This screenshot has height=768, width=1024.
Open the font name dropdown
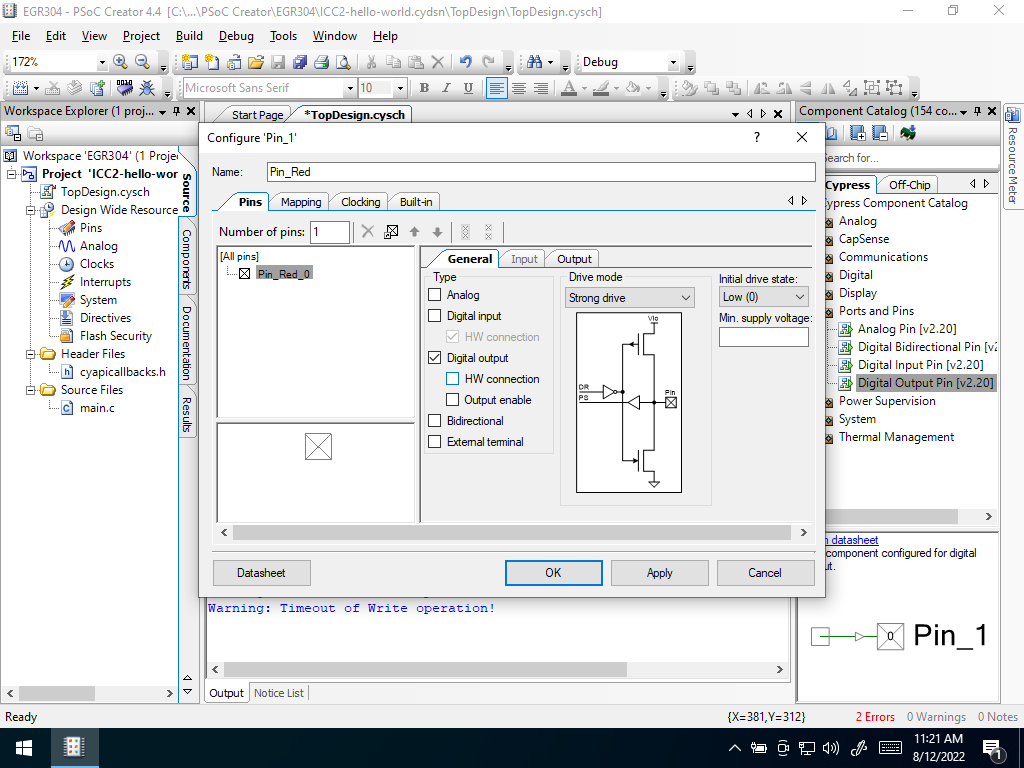(x=350, y=88)
